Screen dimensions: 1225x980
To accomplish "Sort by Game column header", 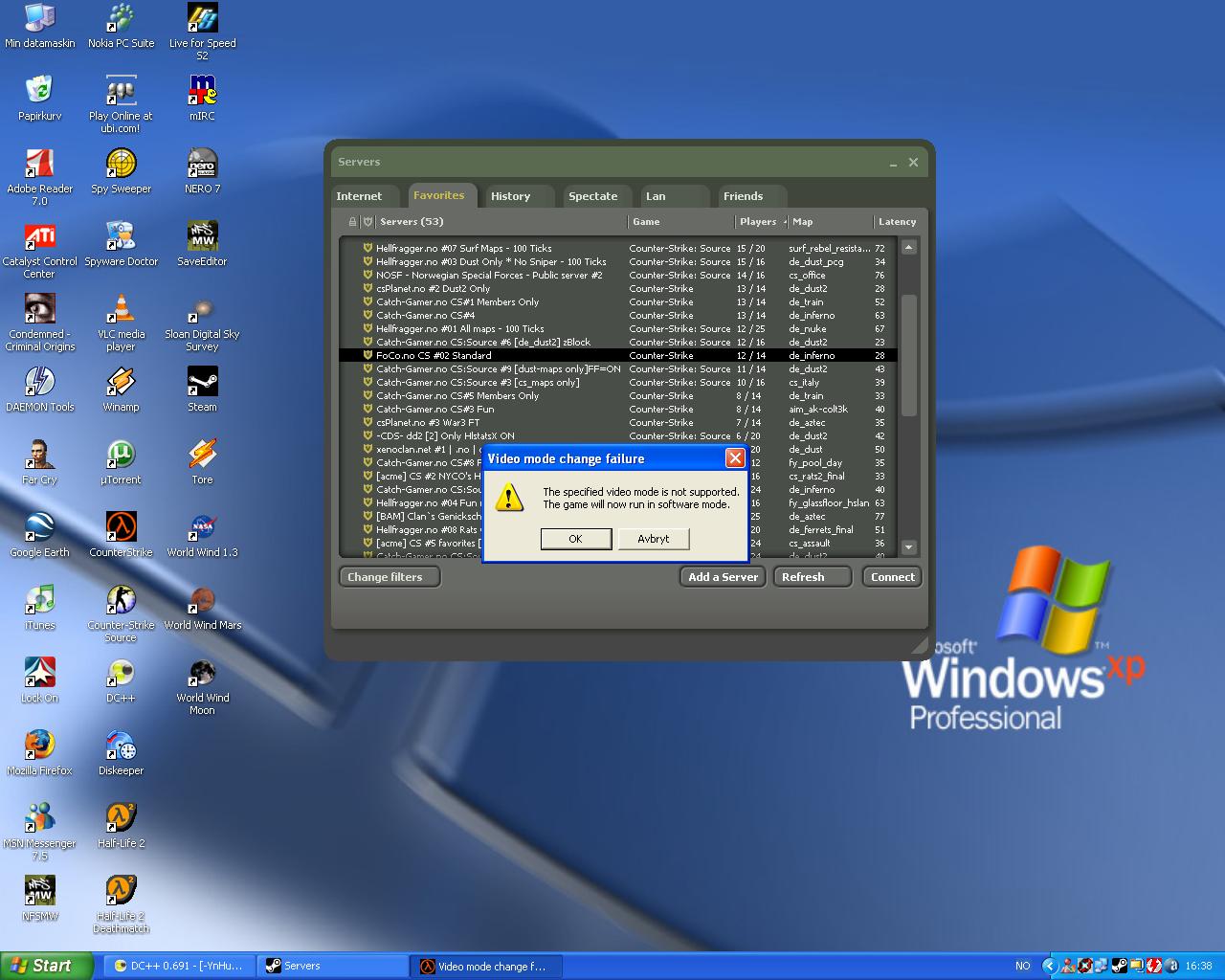I will click(680, 222).
